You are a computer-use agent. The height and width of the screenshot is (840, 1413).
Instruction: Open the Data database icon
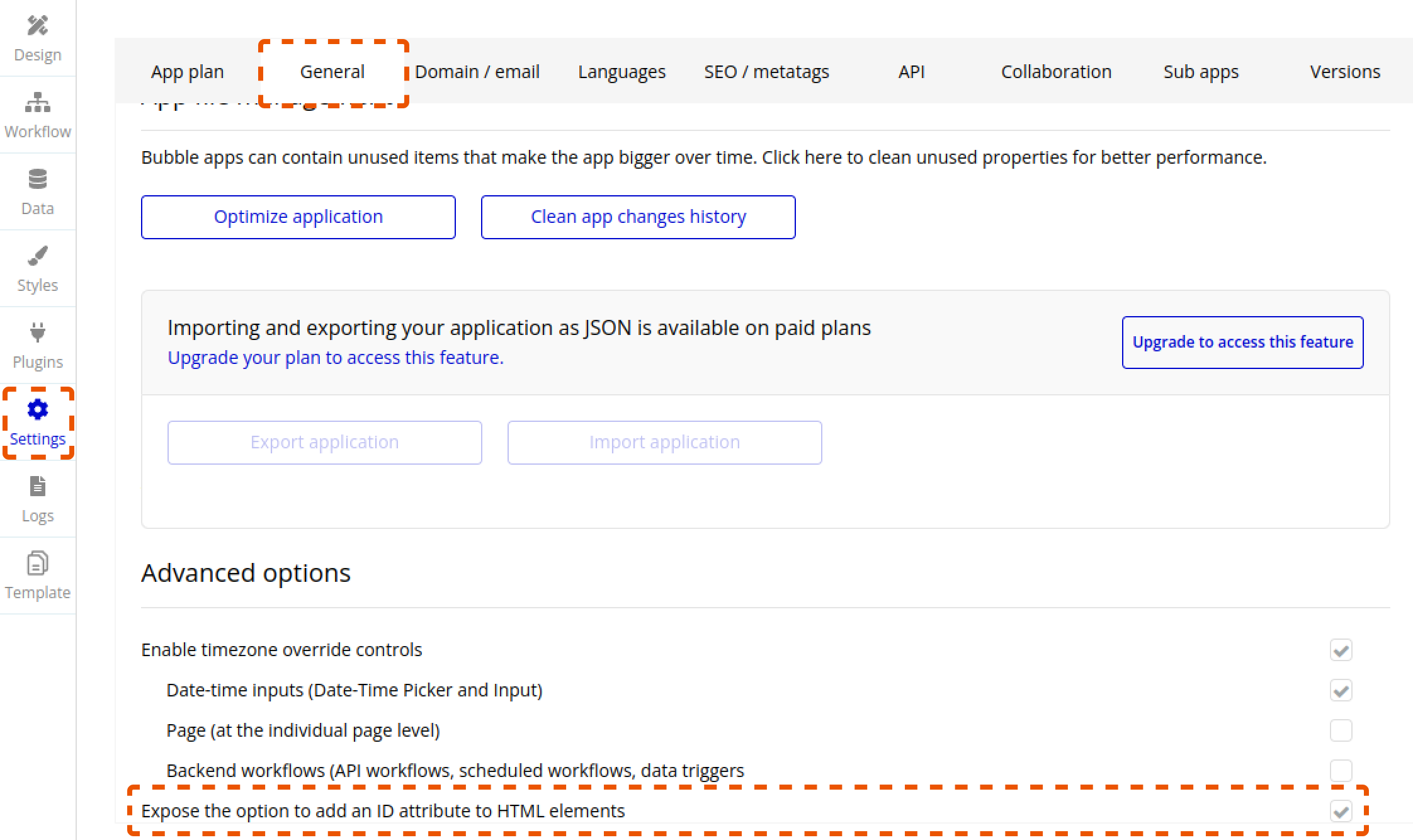click(37, 179)
